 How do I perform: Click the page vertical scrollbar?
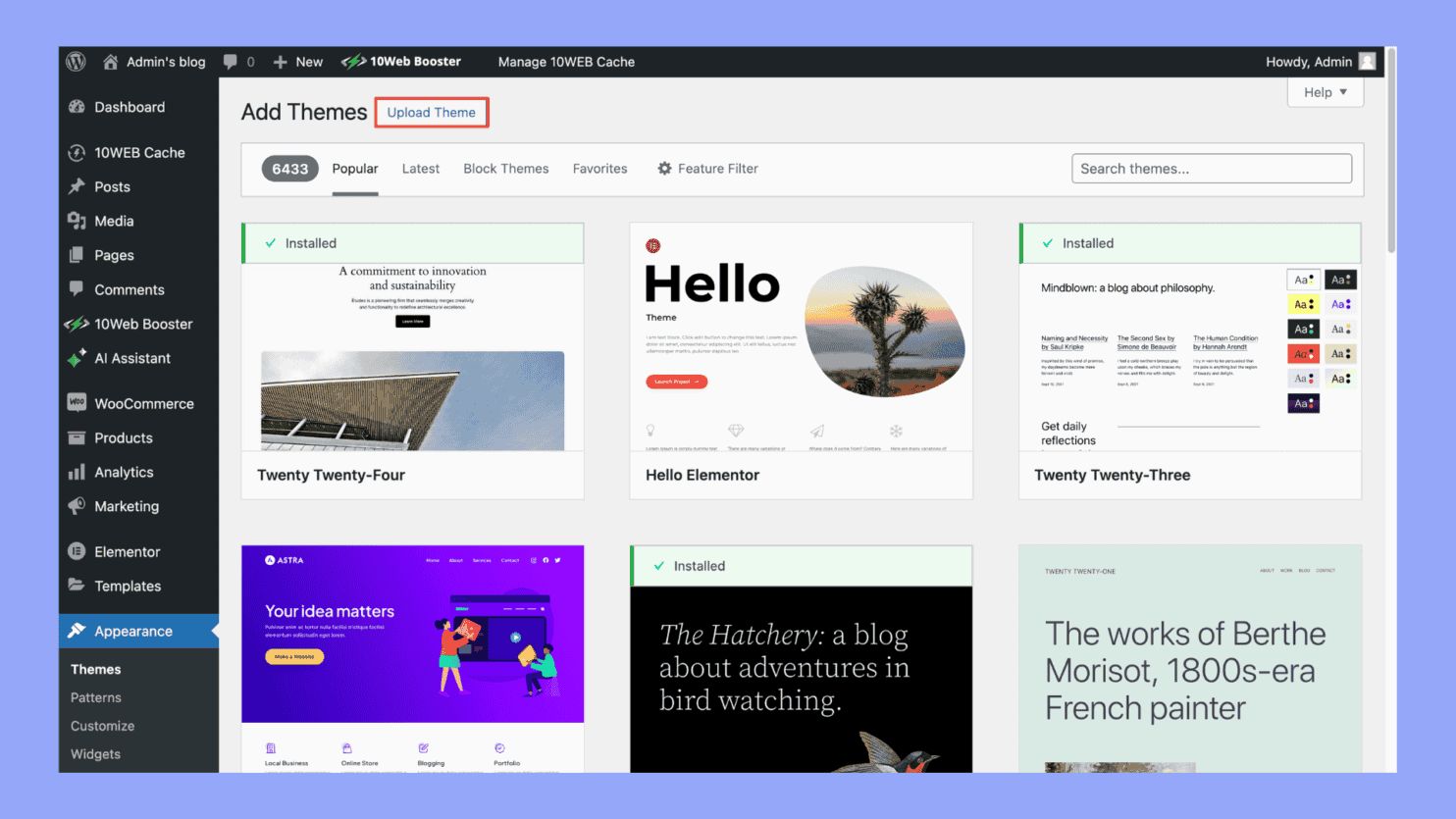click(1391, 152)
